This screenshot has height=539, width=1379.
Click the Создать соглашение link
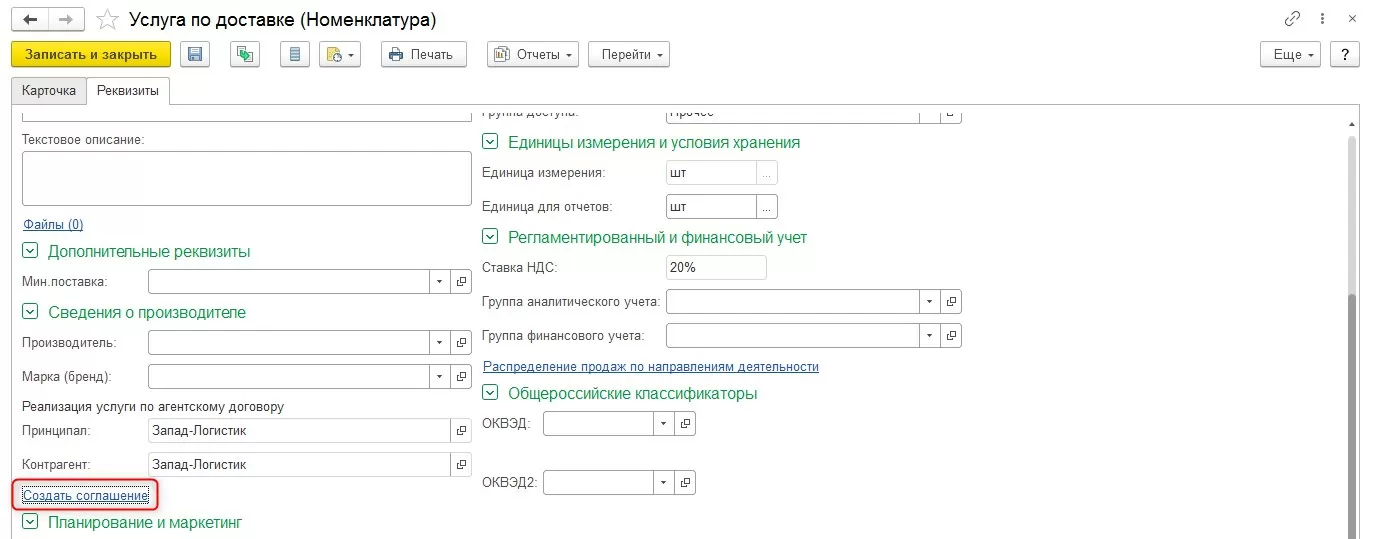click(x=85, y=495)
